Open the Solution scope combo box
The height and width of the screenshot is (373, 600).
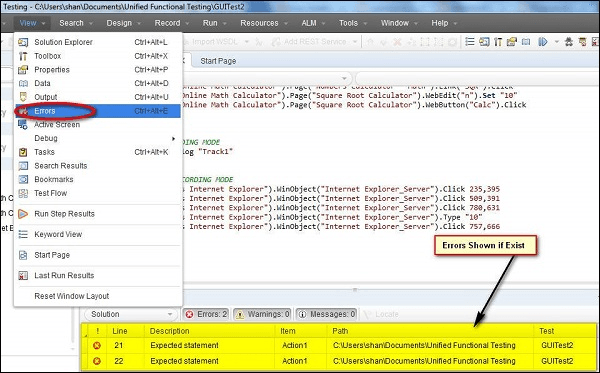tap(130, 314)
